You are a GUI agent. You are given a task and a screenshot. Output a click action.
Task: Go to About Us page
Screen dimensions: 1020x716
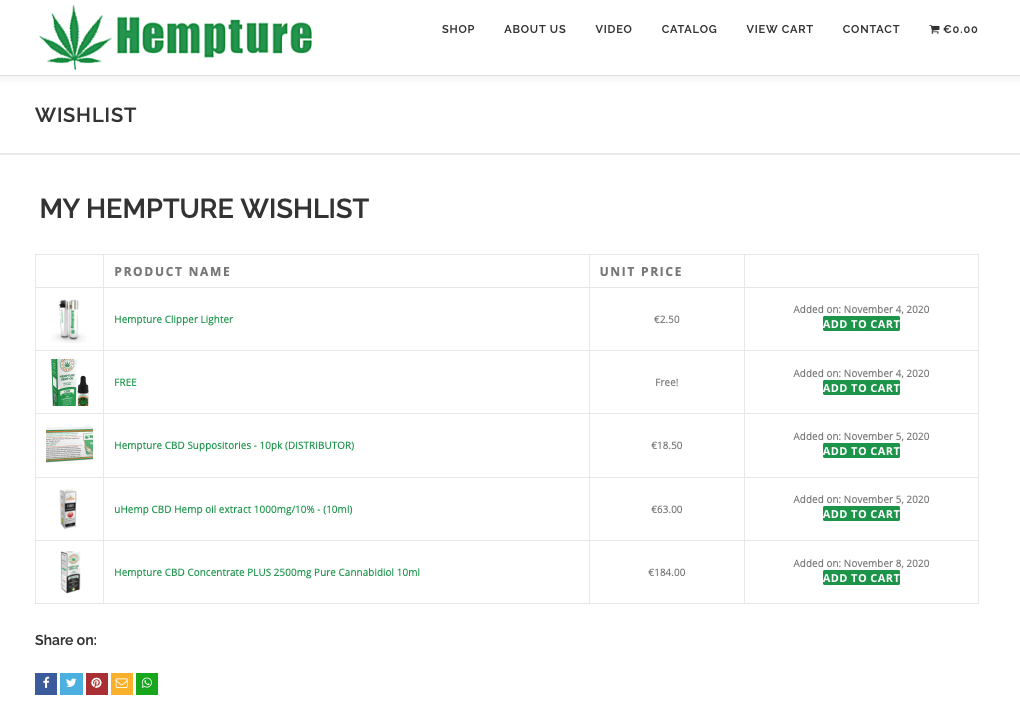[535, 29]
